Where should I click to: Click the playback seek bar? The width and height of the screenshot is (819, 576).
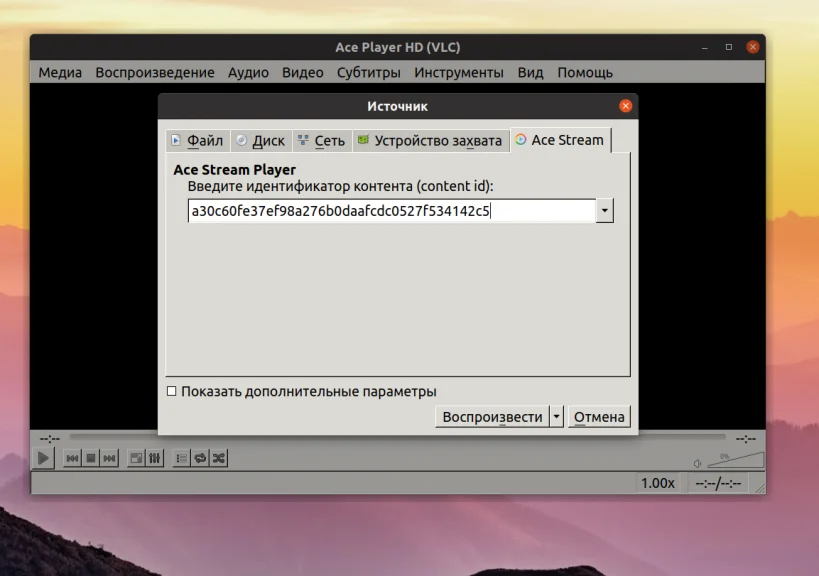(x=397, y=437)
